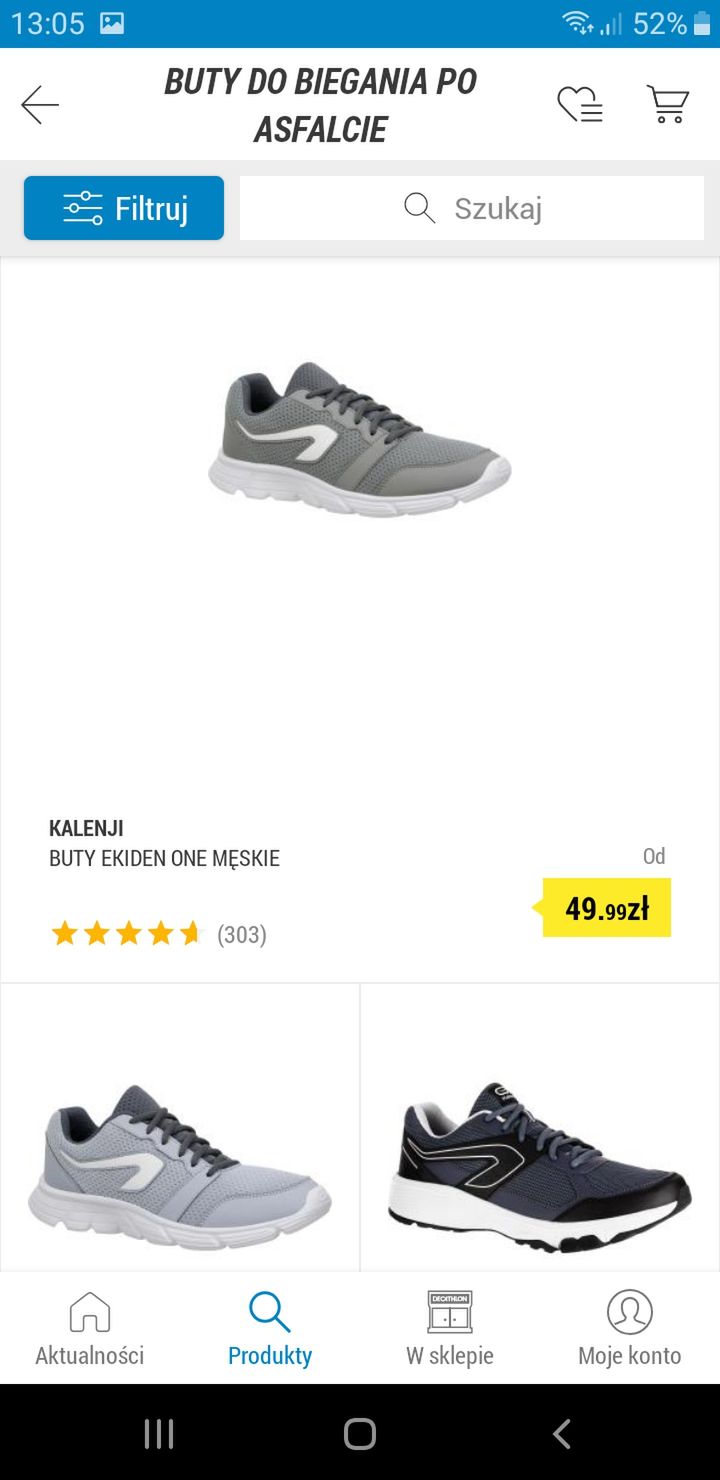Click the Buty Ekiden One Męskie title

pos(164,858)
